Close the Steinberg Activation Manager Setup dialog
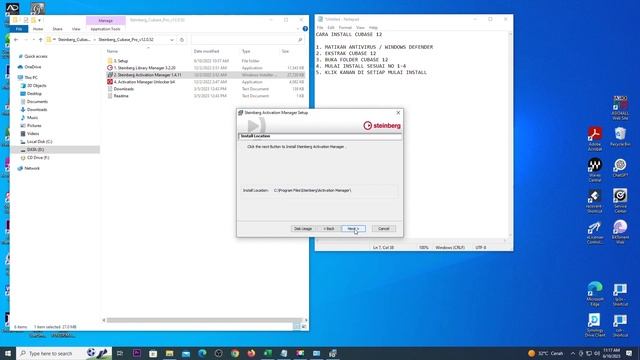Image resolution: width=640 pixels, height=360 pixels. (x=398, y=113)
